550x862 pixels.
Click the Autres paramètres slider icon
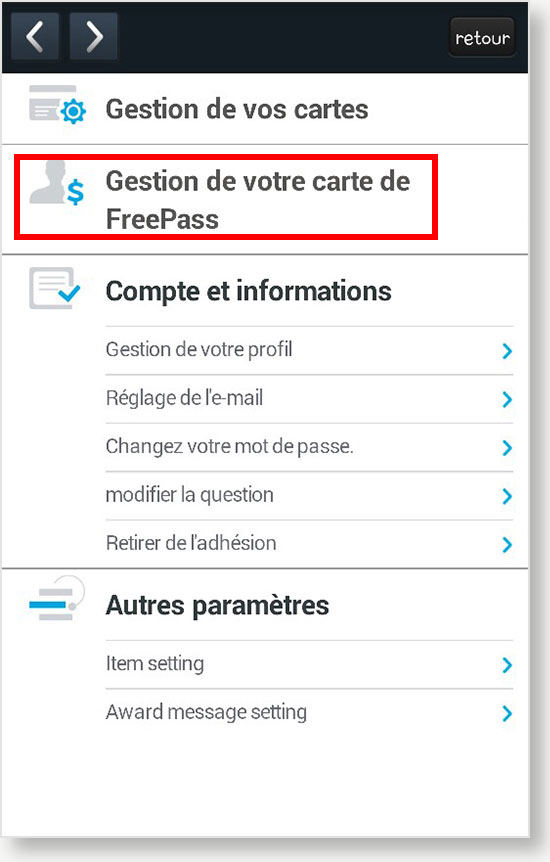tap(57, 598)
